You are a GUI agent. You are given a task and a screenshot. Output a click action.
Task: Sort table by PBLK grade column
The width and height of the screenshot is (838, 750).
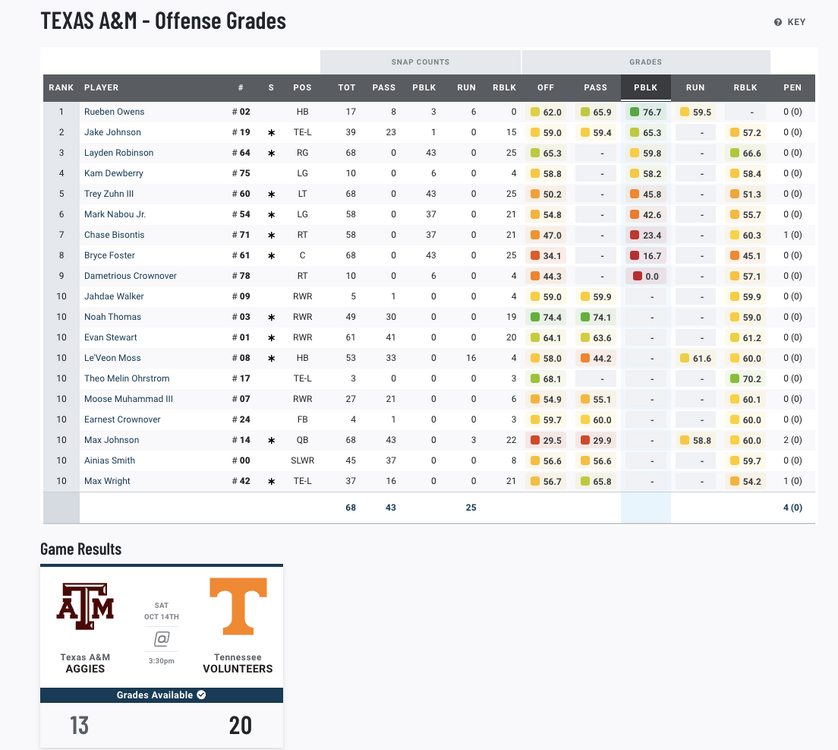click(x=645, y=88)
